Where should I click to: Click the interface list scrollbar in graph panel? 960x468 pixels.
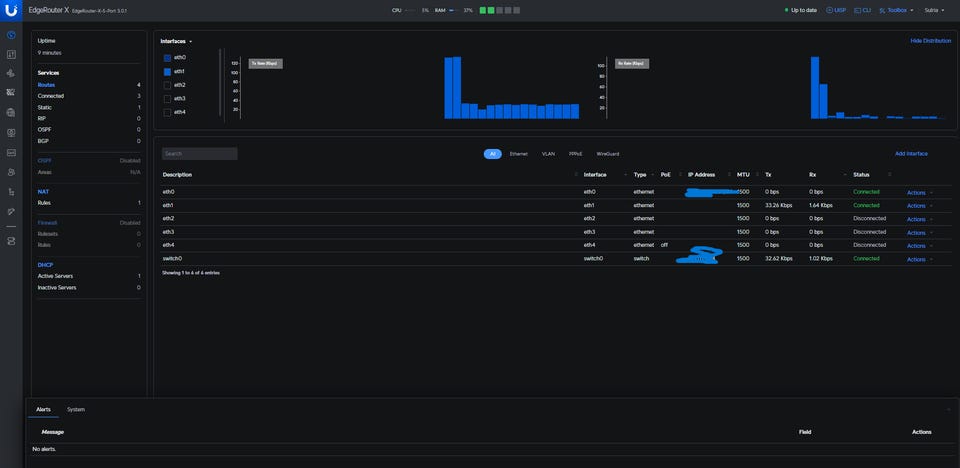click(220, 83)
